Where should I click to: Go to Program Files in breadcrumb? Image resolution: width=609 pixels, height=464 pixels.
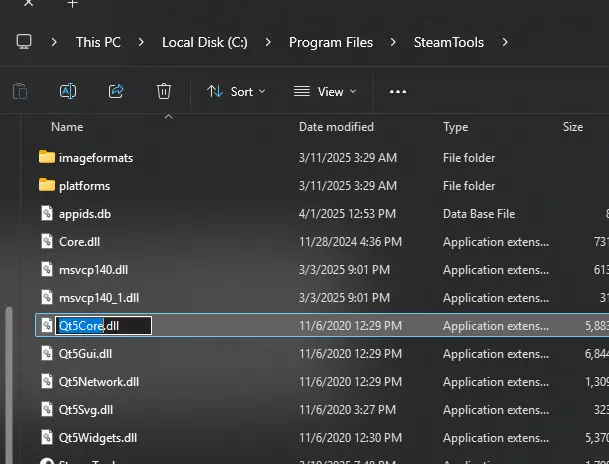pyautogui.click(x=331, y=42)
